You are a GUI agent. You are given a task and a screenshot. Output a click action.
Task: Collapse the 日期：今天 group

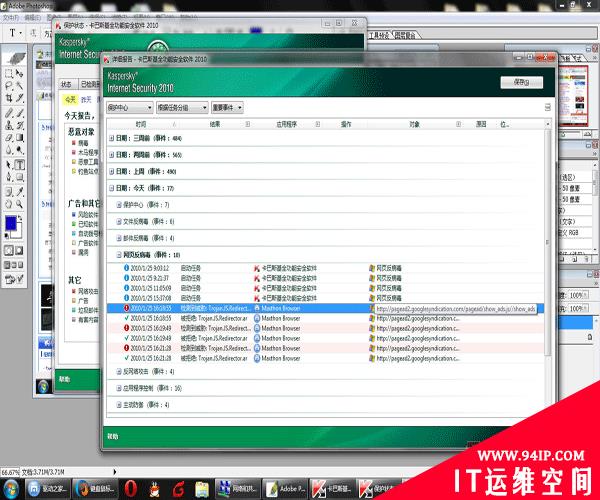point(111,188)
